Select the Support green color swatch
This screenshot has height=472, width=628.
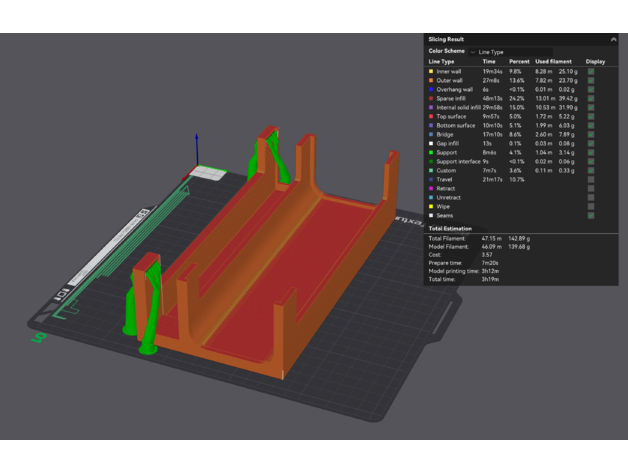tap(430, 152)
